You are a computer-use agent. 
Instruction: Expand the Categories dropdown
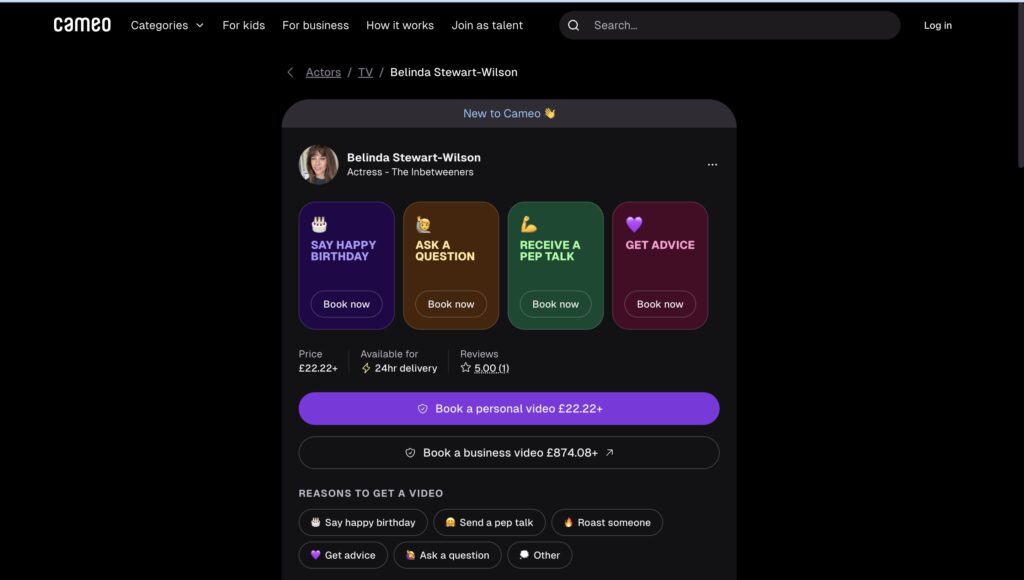tap(167, 25)
